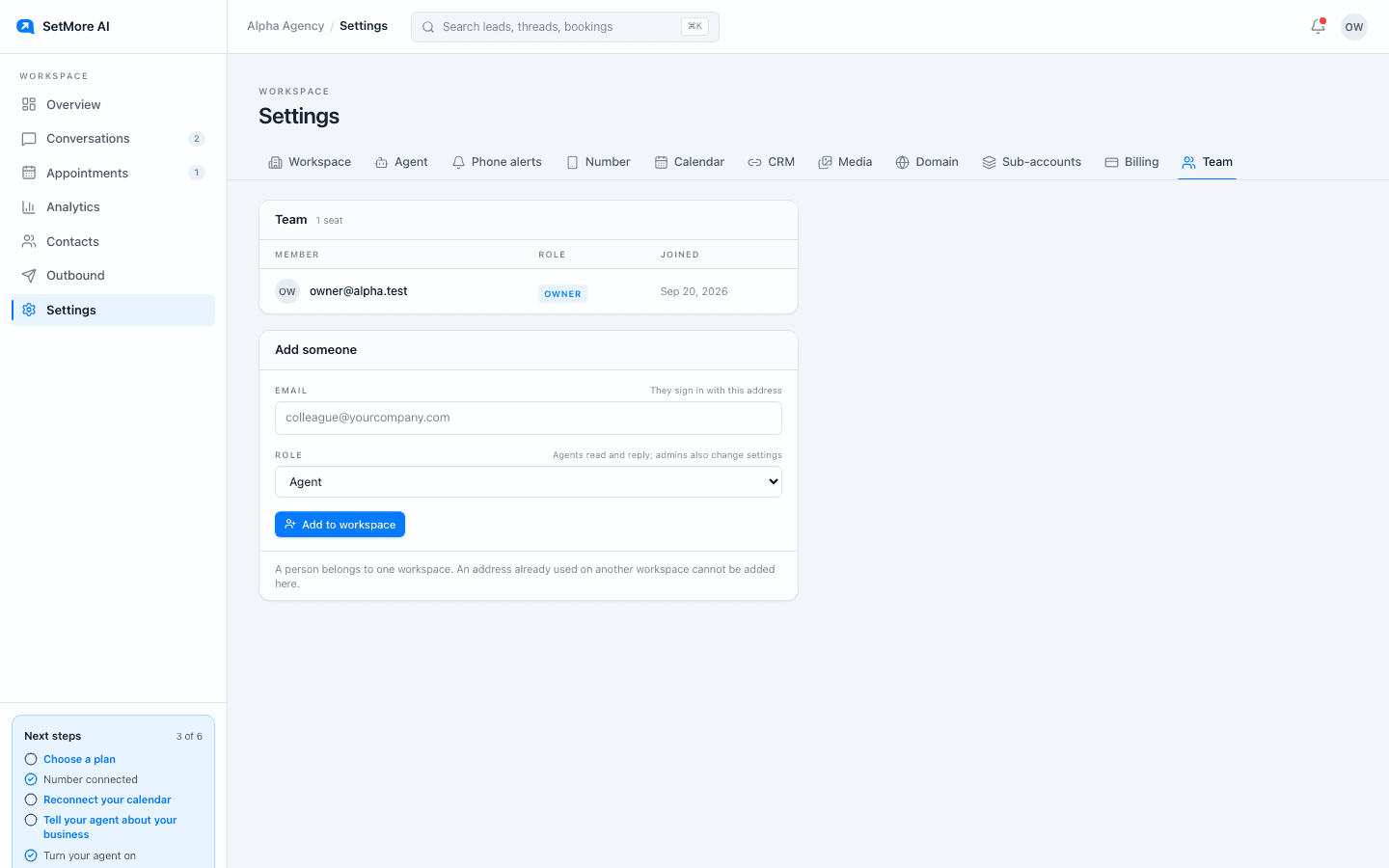The height and width of the screenshot is (868, 1389).
Task: Select the Team tab
Action: coord(1208,162)
